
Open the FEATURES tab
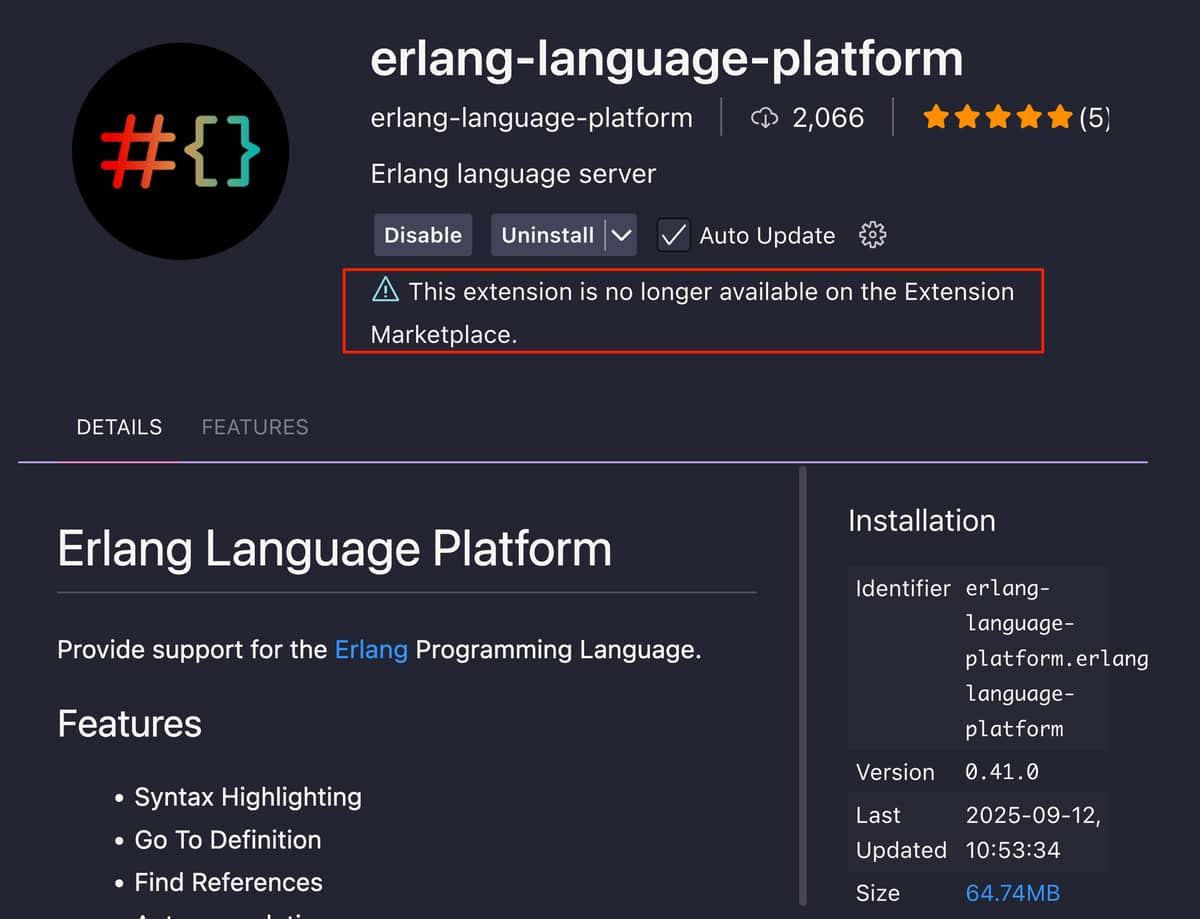(x=255, y=427)
